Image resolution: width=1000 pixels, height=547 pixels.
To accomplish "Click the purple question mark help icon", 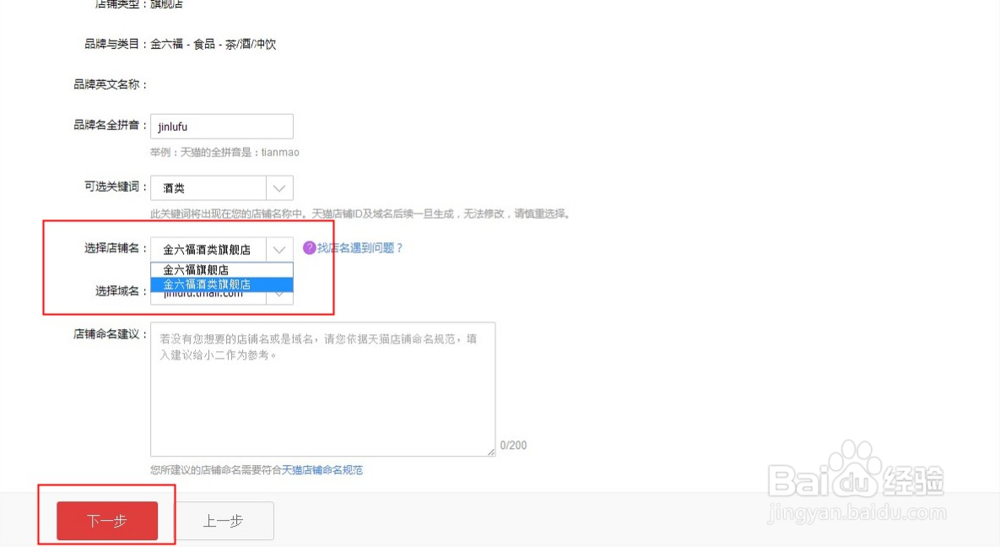I will point(309,248).
